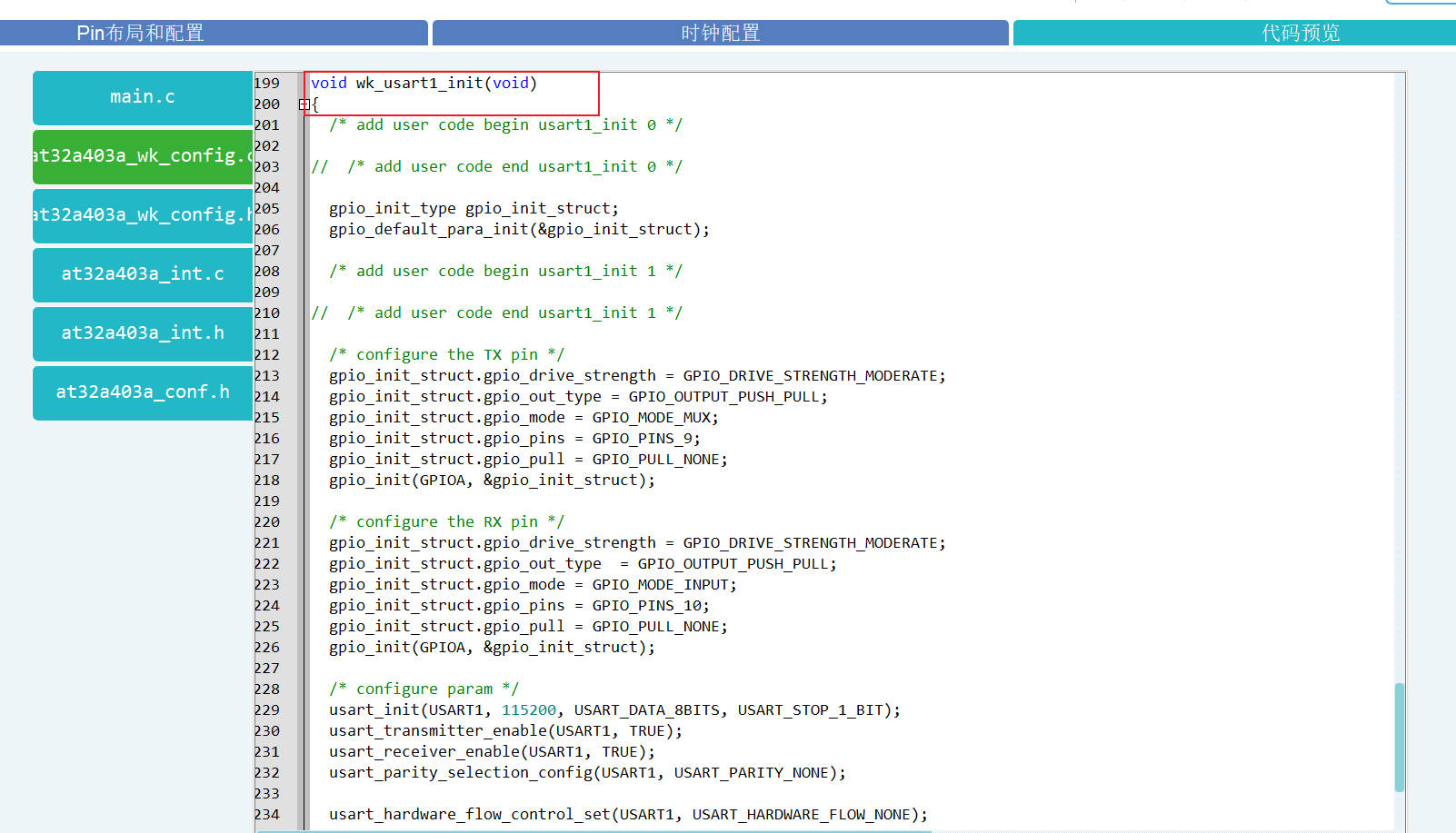Open at32a403a_int.h file

pyautogui.click(x=143, y=333)
